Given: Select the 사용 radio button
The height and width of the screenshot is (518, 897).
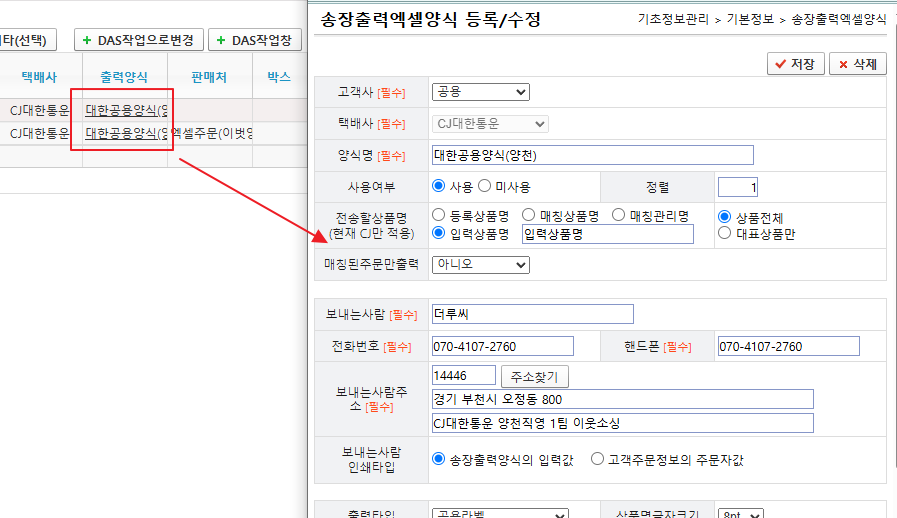Looking at the screenshot, I should click(x=439, y=186).
